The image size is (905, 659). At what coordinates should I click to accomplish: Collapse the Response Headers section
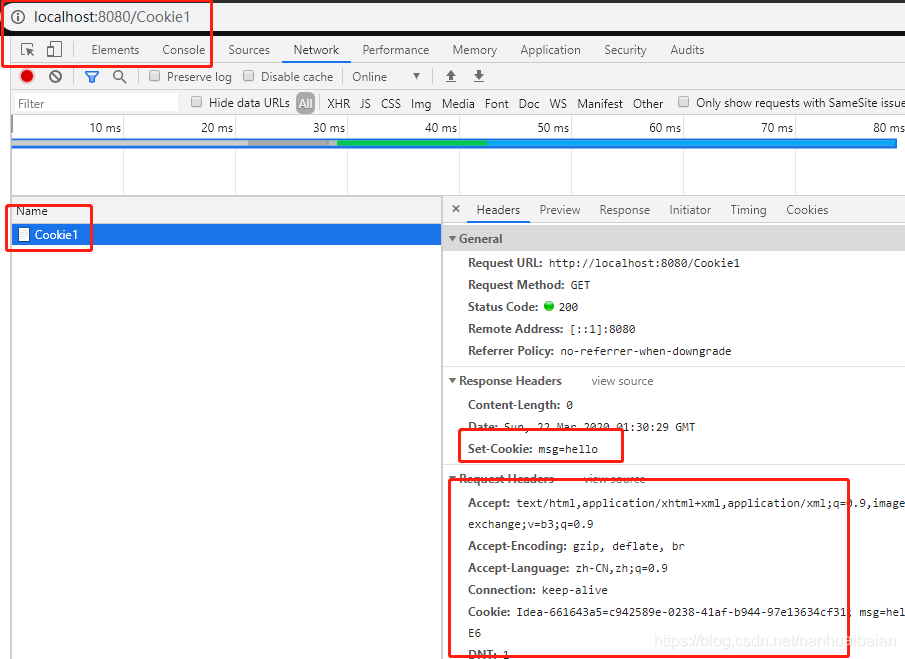pos(452,381)
